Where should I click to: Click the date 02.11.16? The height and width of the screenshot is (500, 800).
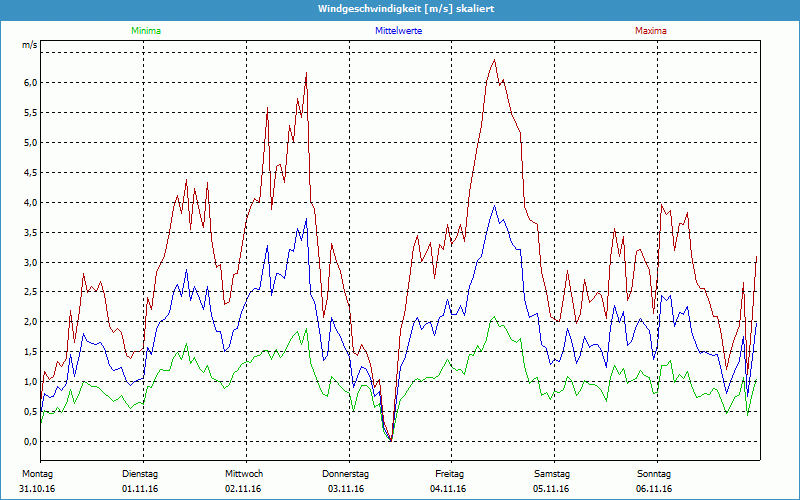[243, 489]
